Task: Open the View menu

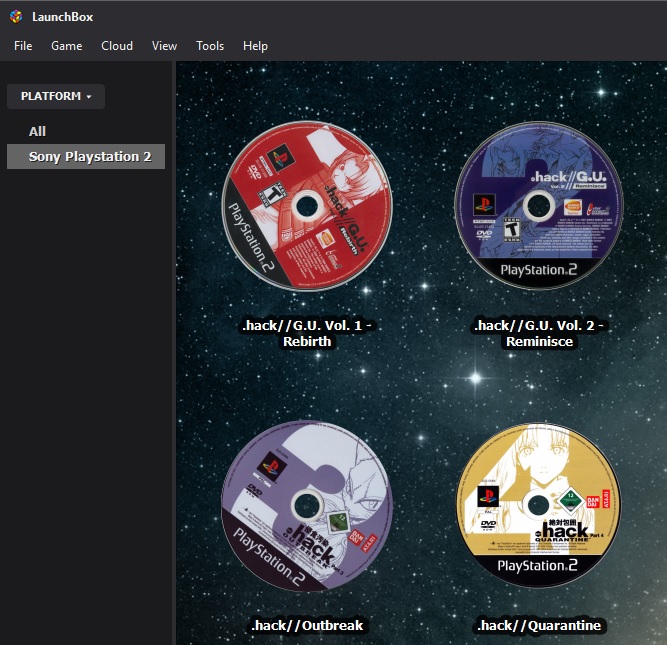Action: click(x=164, y=46)
